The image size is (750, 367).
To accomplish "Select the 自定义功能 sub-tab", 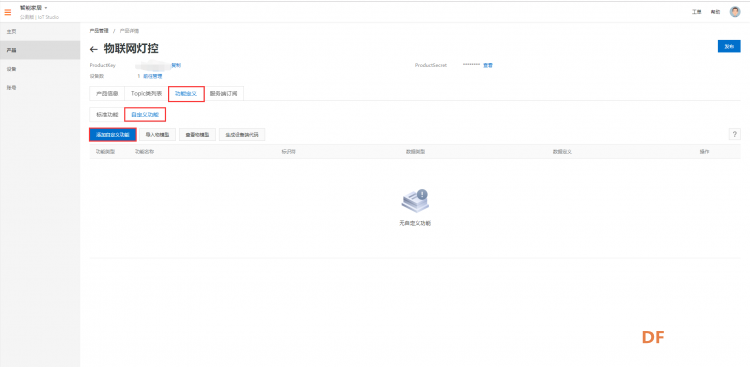I will coord(145,115).
